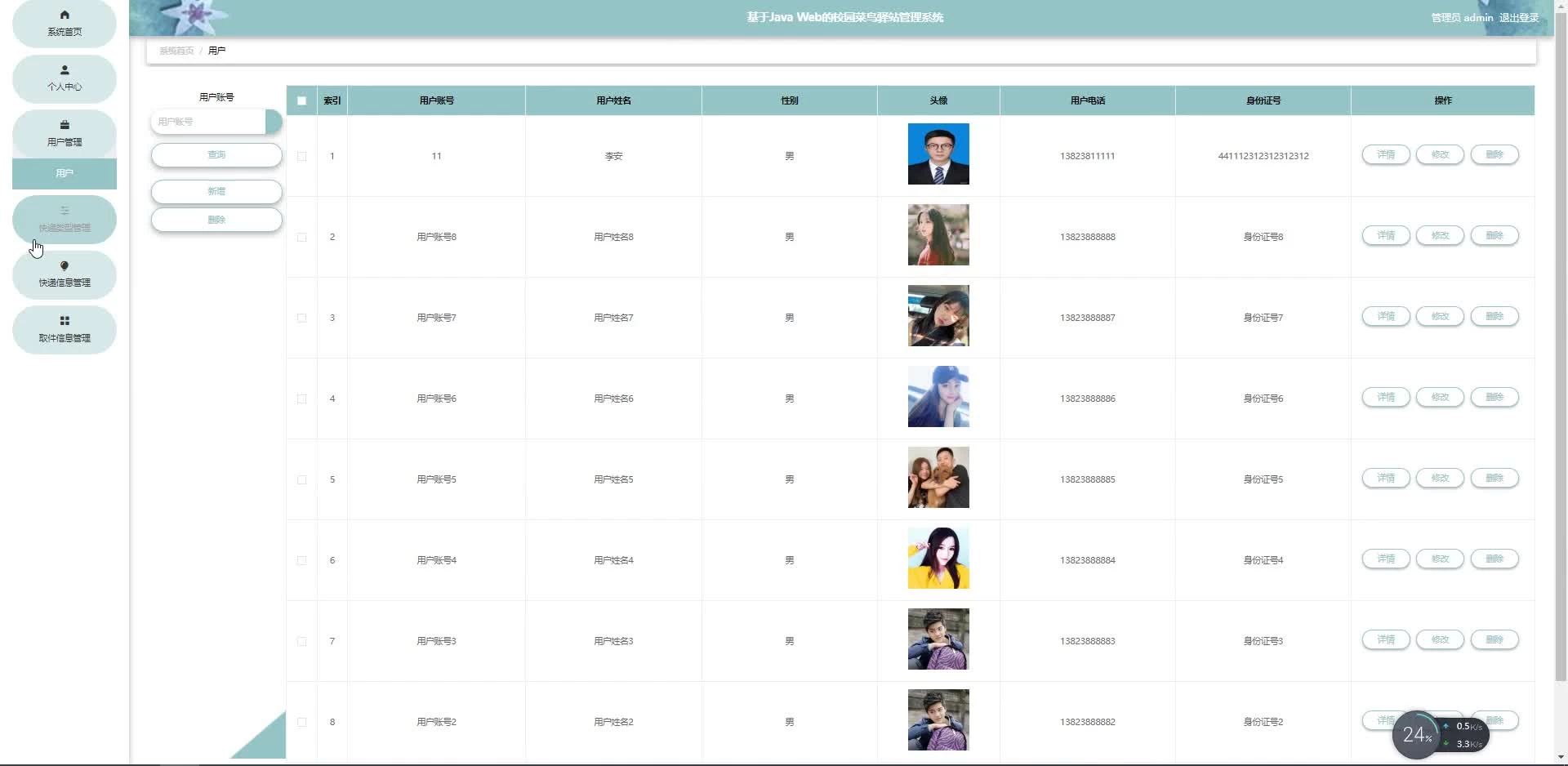Open 个人中心 person icon menu

(x=65, y=78)
